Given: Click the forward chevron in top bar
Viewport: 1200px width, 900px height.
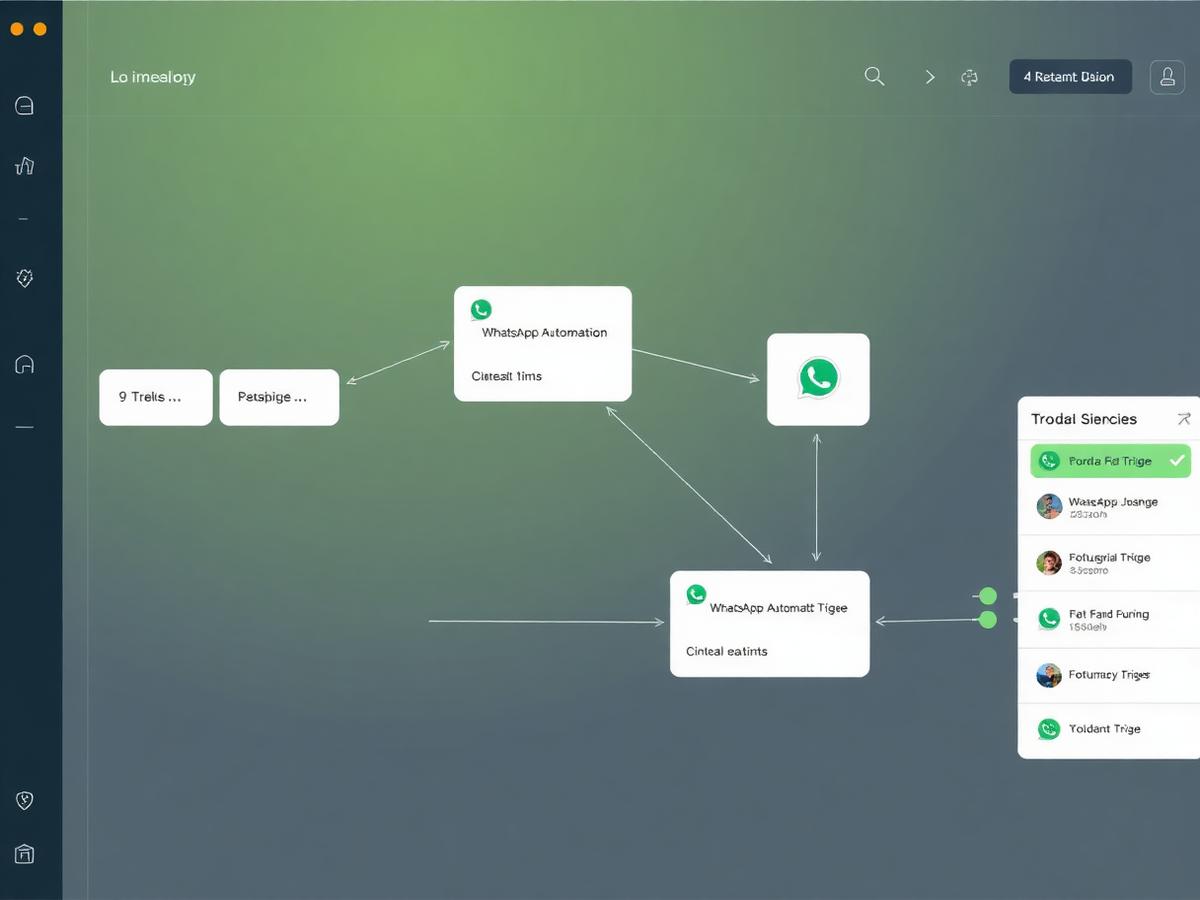Looking at the screenshot, I should (x=930, y=77).
